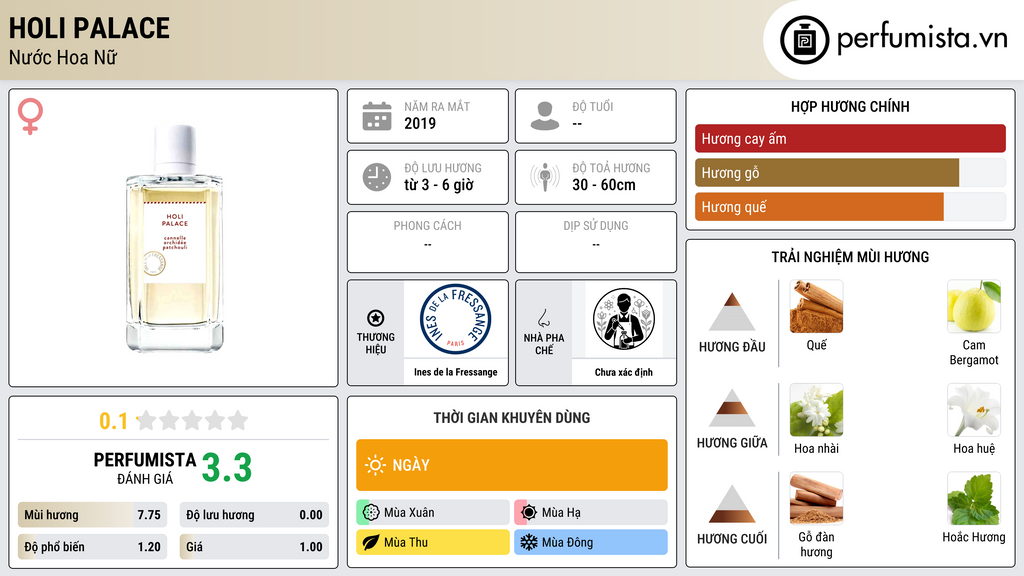Click the pink female gender symbol
The width and height of the screenshot is (1024, 576).
point(30,116)
